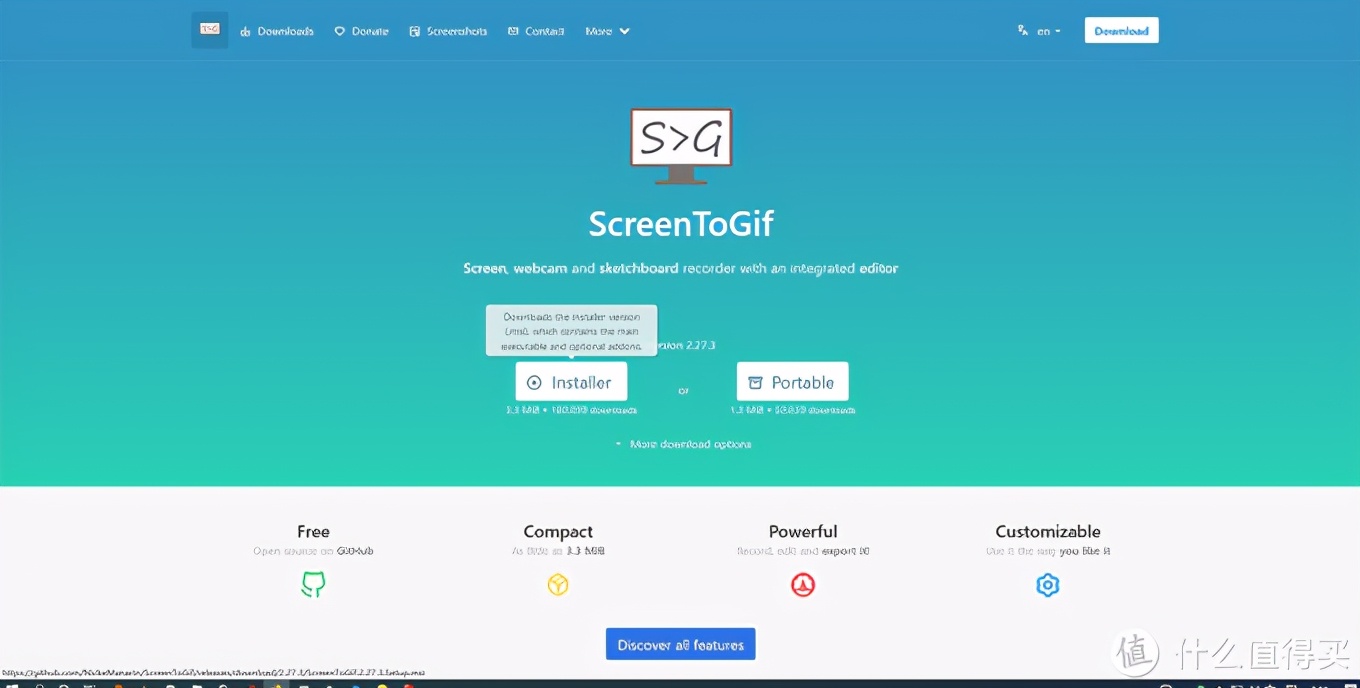The width and height of the screenshot is (1360, 688).
Task: Open the Contact page from the navbar
Action: click(536, 31)
